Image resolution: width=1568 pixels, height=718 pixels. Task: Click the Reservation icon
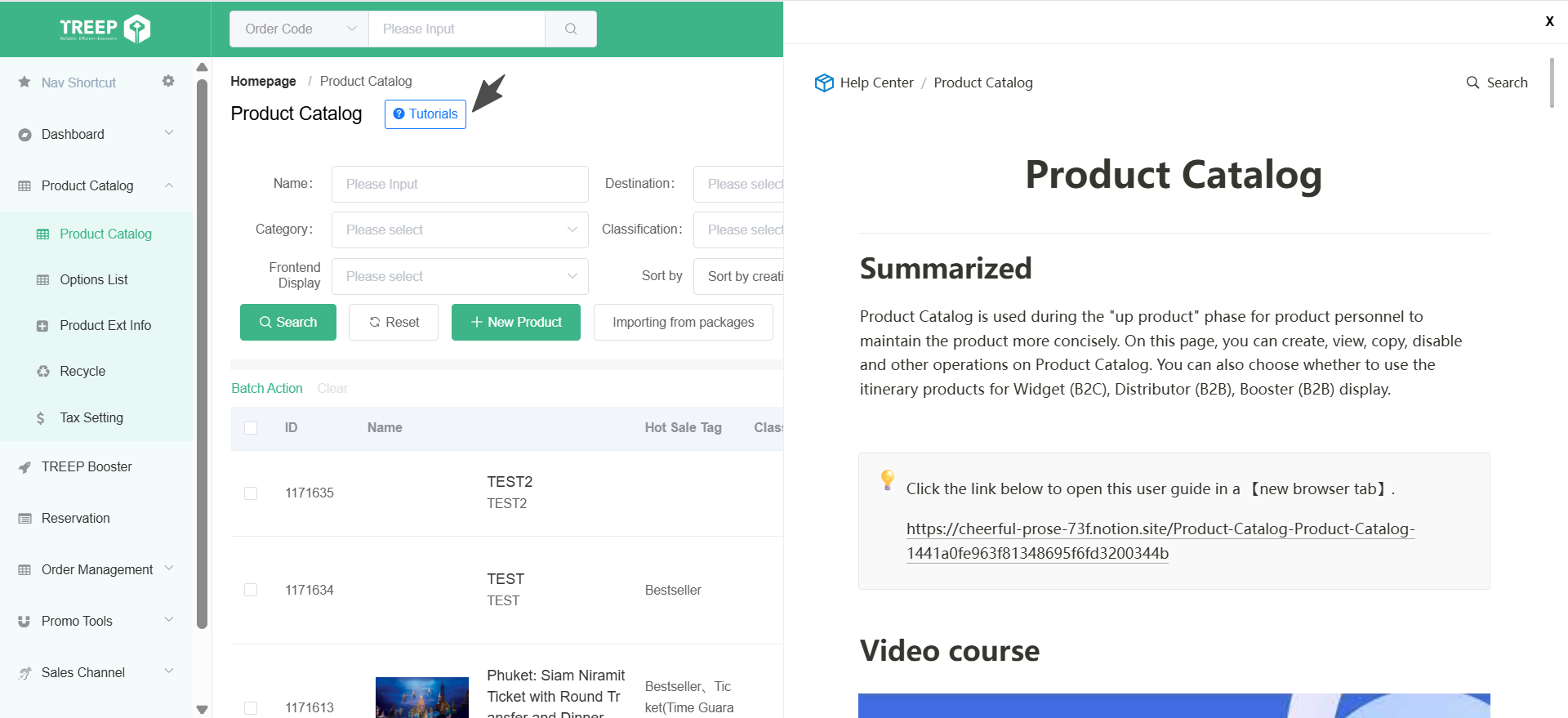(24, 518)
